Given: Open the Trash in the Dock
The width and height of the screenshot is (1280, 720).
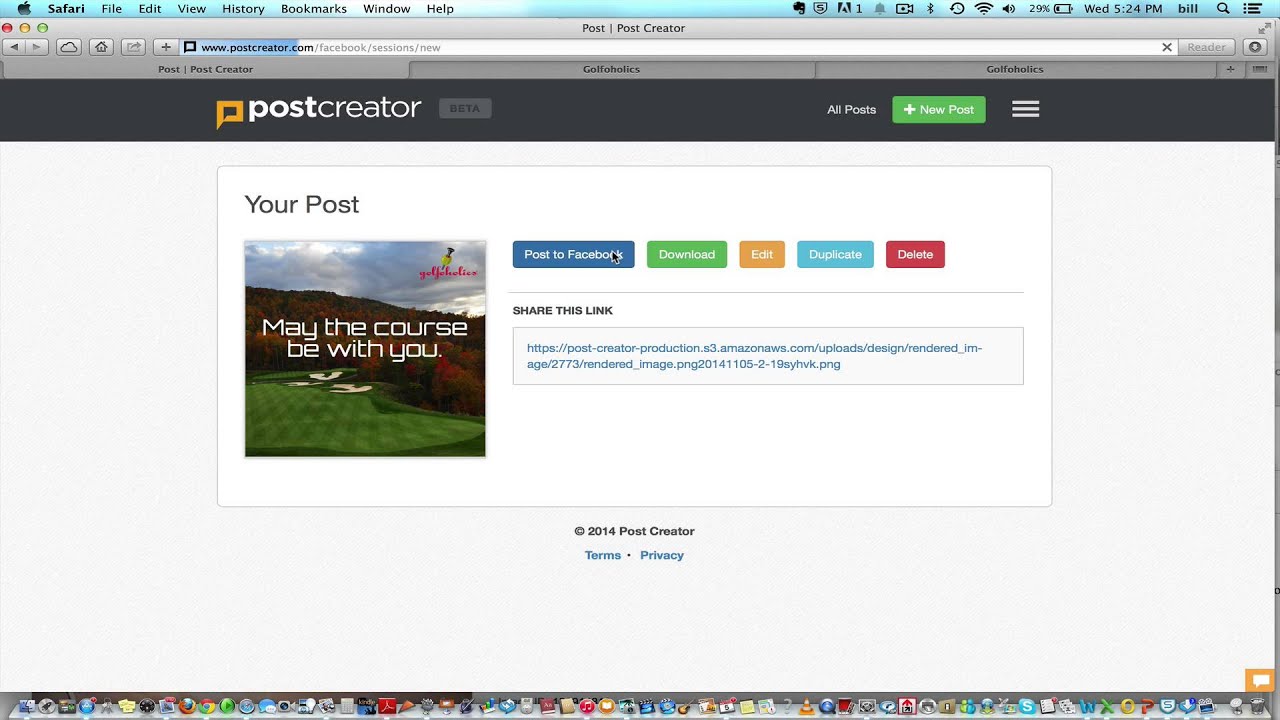Looking at the screenshot, I should click(1257, 706).
